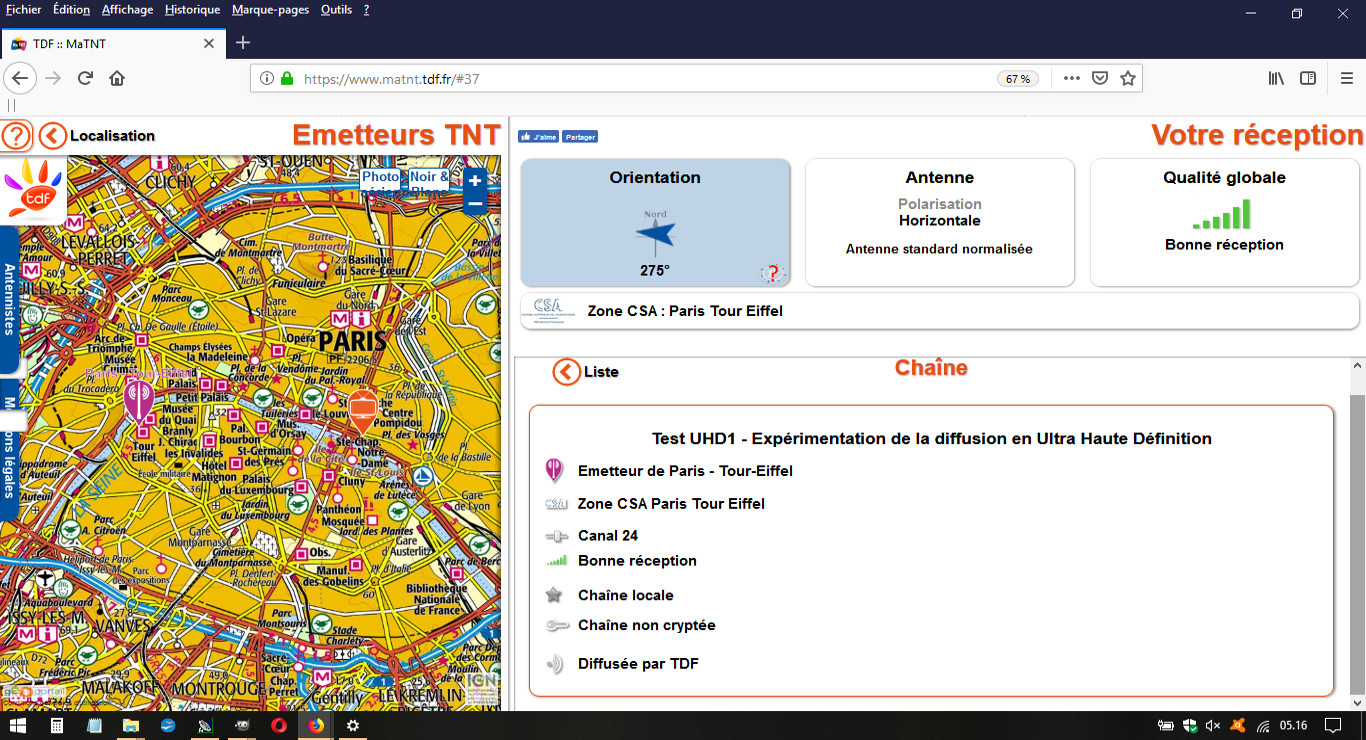
Task: Share the page with Partager button
Action: [580, 137]
